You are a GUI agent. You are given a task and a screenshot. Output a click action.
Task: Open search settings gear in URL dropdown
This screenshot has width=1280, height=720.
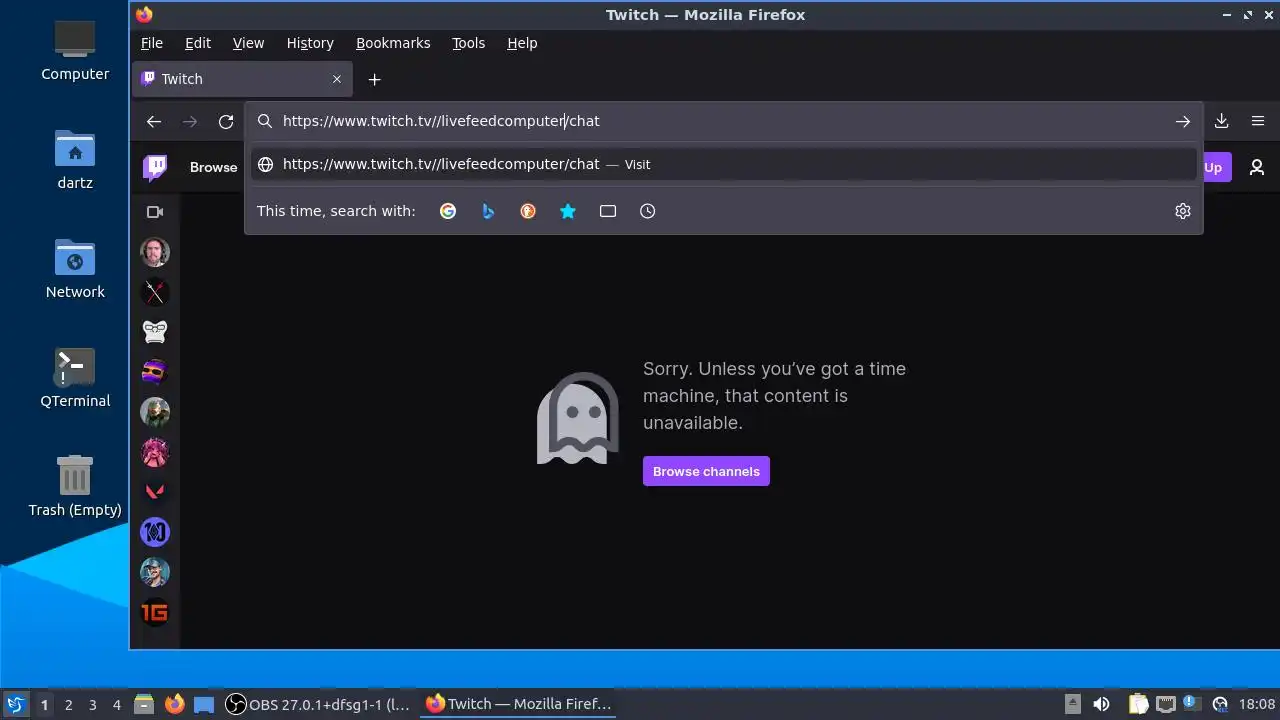[1183, 211]
